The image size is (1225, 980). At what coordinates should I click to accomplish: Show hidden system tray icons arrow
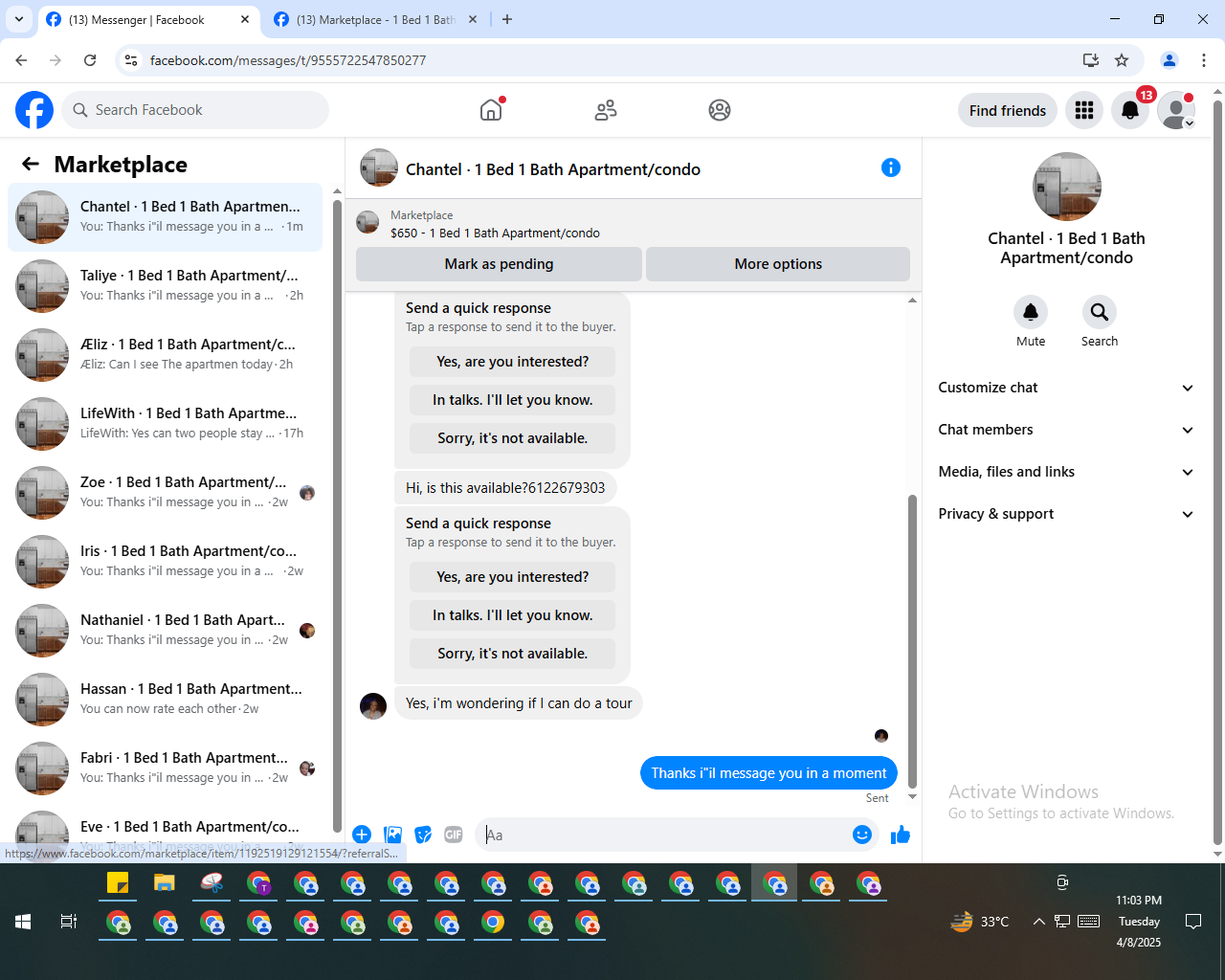1038,922
